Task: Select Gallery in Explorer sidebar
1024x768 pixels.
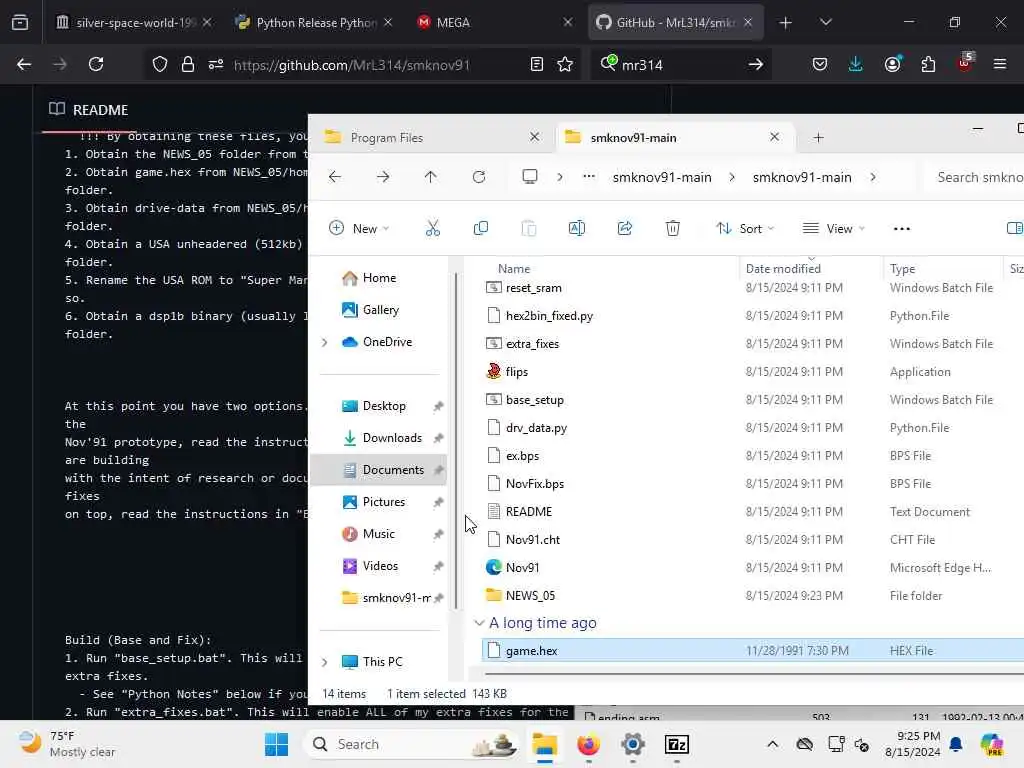Action: (381, 310)
